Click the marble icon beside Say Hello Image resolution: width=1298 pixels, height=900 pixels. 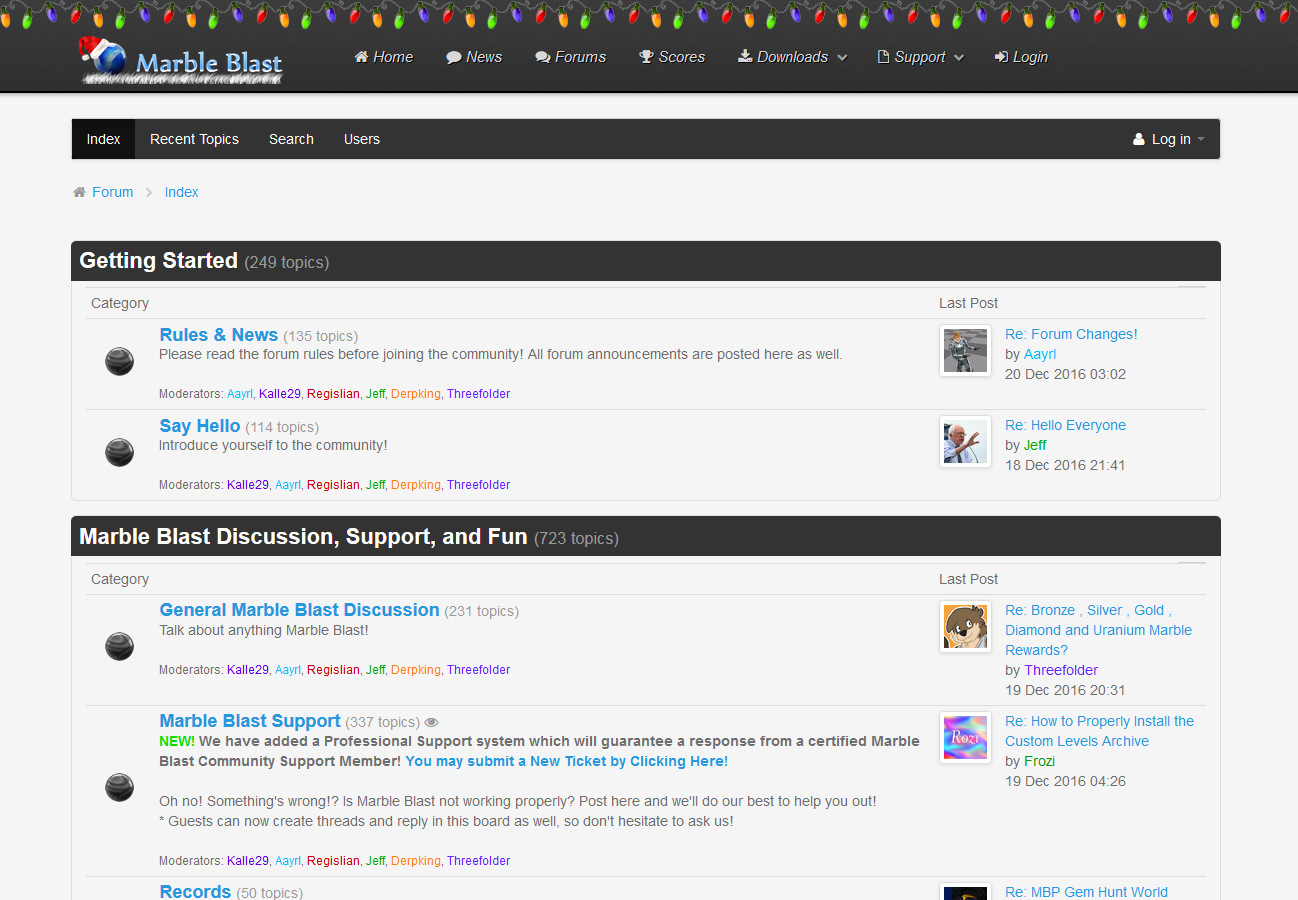pyautogui.click(x=119, y=453)
